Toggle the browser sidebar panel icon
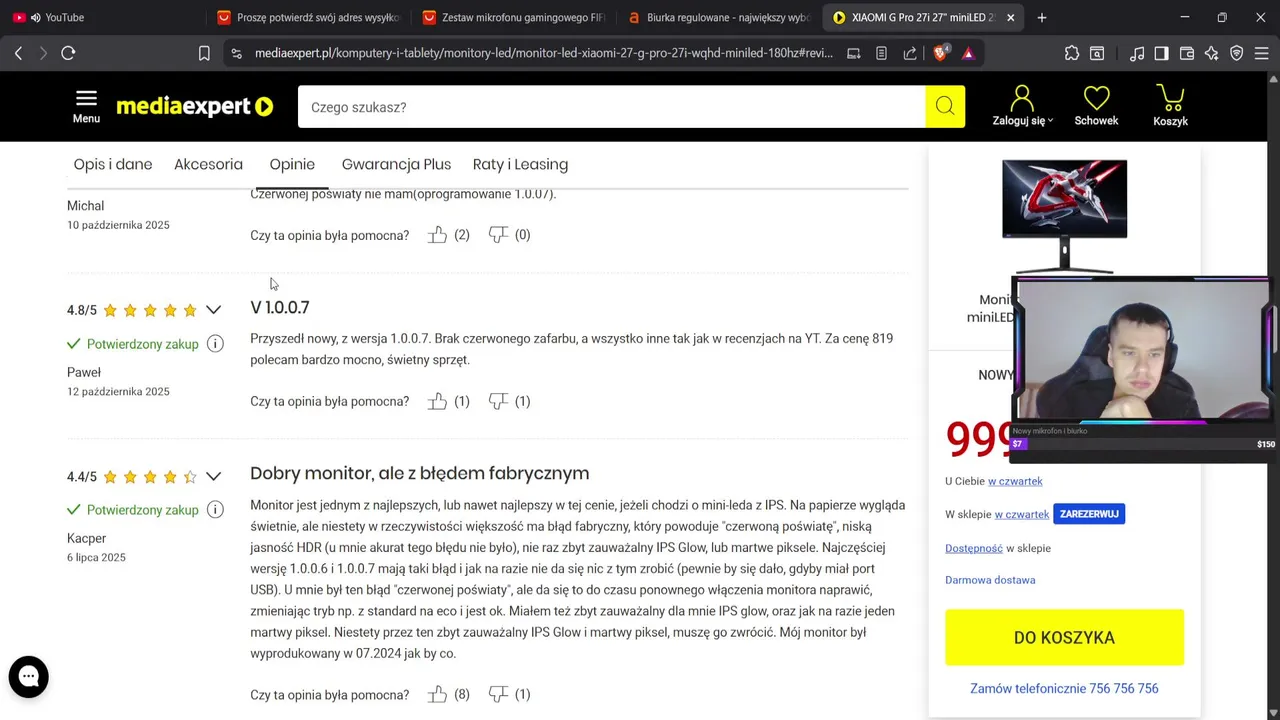Image resolution: width=1280 pixels, height=720 pixels. [1162, 53]
